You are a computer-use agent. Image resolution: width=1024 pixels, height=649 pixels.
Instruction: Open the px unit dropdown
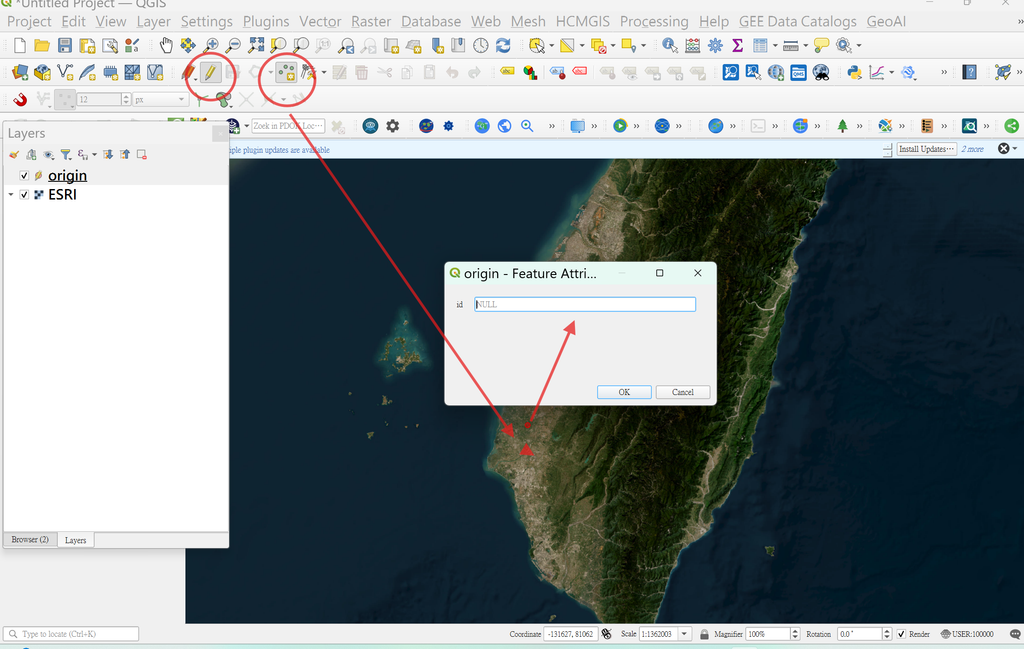click(x=161, y=99)
